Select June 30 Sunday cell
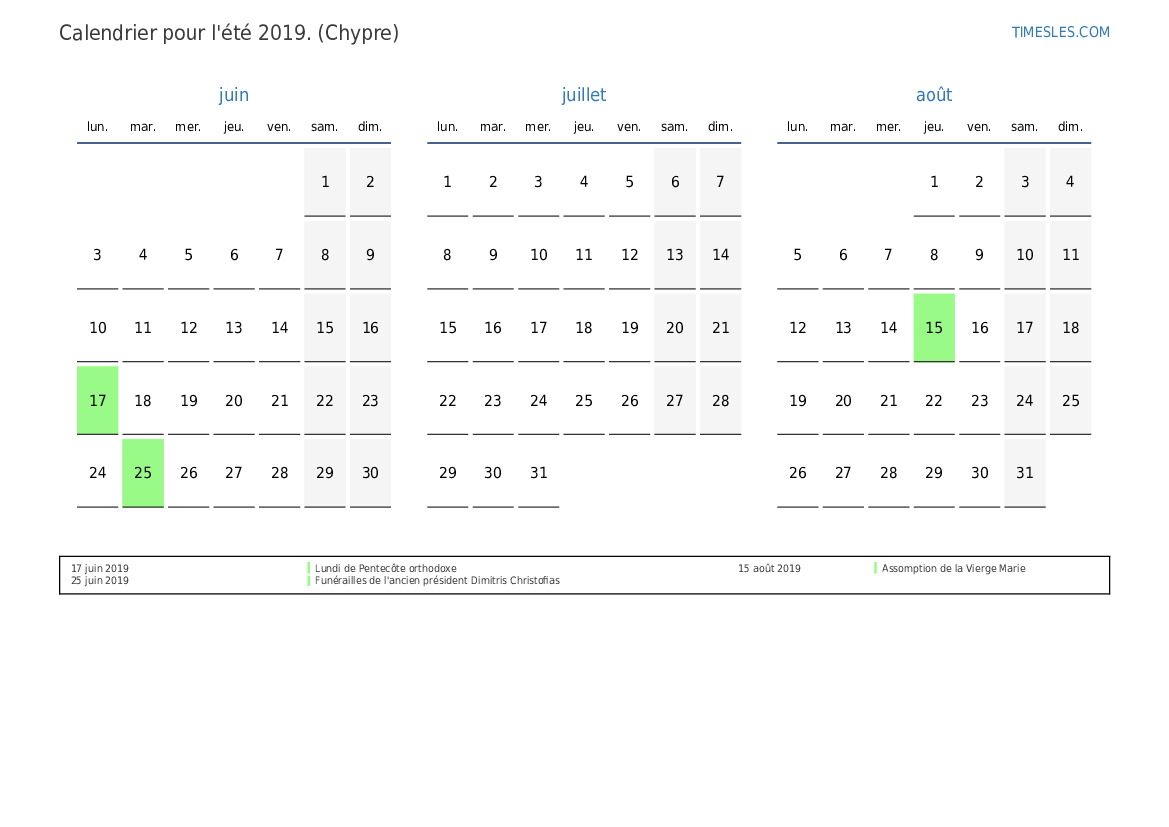1169x827 pixels. click(370, 473)
